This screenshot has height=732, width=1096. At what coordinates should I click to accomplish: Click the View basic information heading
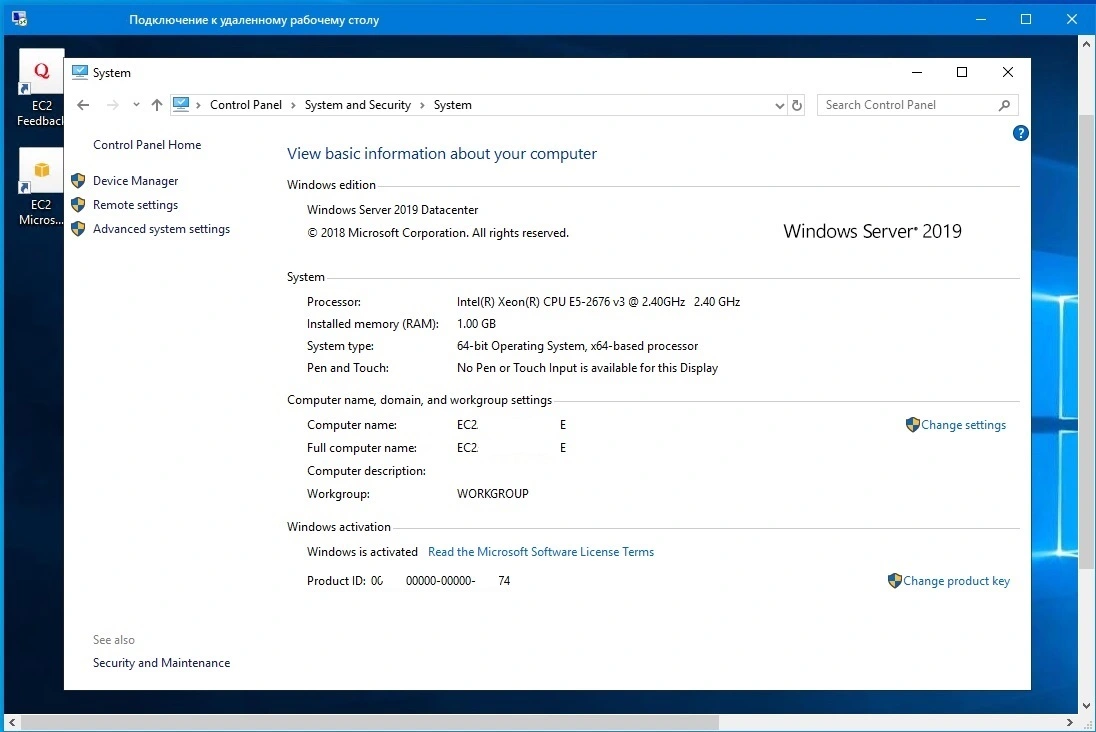(x=442, y=154)
